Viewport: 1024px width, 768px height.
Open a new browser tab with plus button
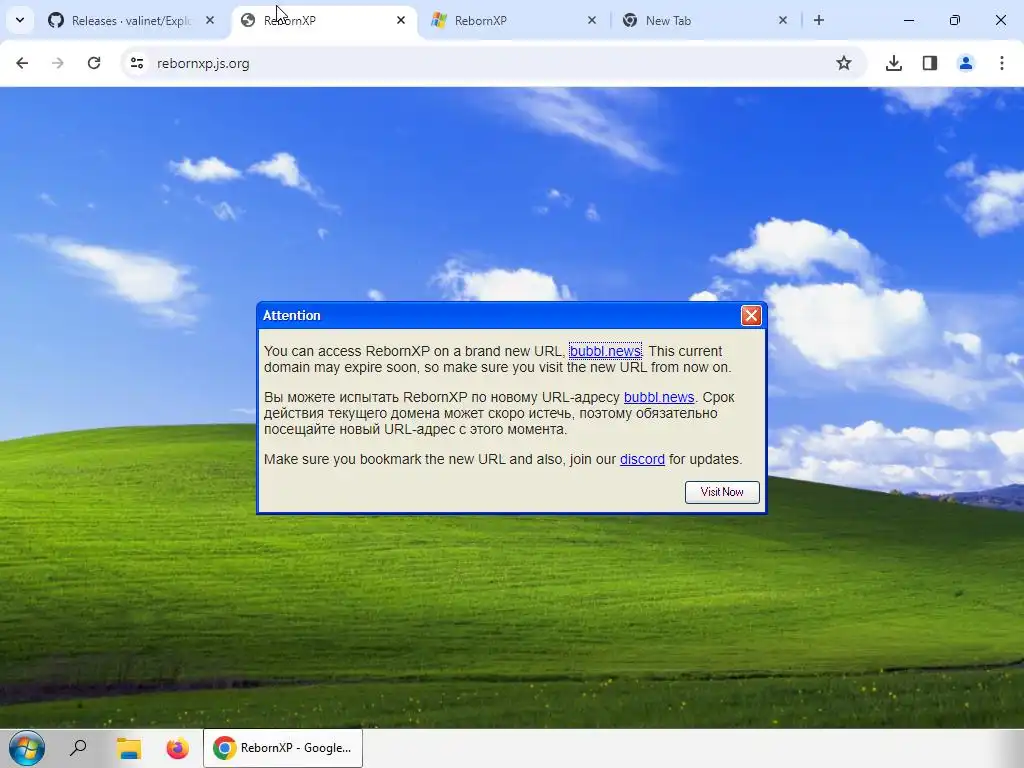[x=818, y=20]
